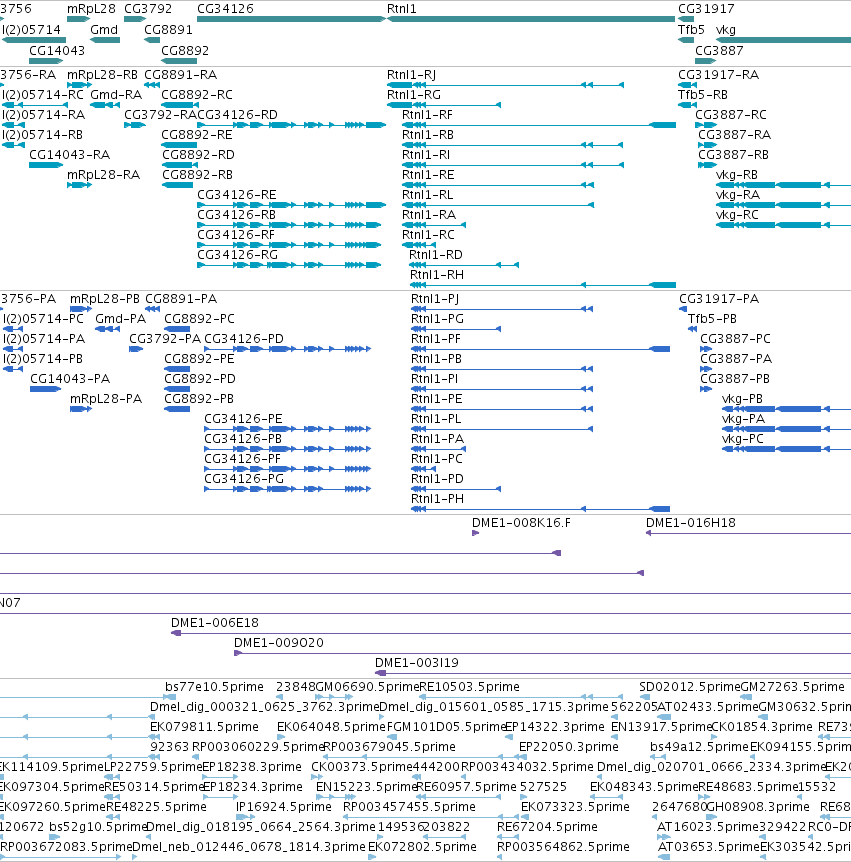Open EST RP003564862.5prime
851x862 pixels.
[x=563, y=847]
